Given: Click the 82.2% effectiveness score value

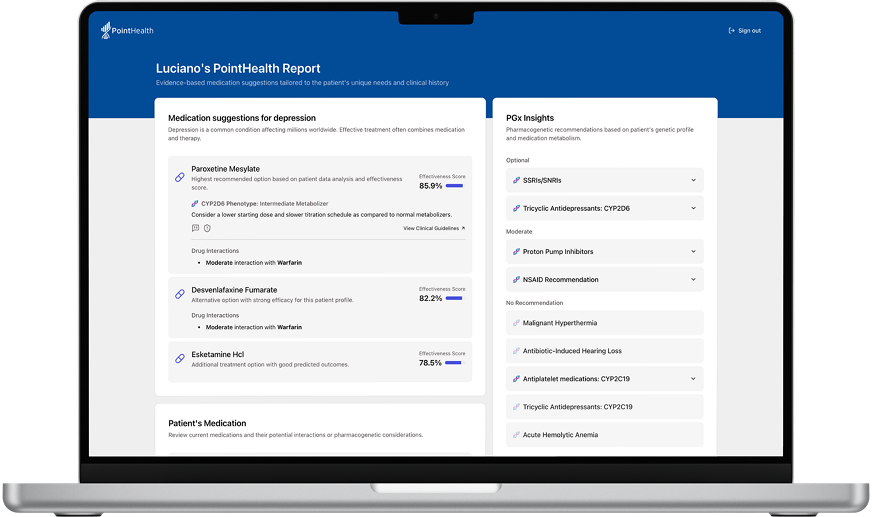Looking at the screenshot, I should [x=430, y=299].
